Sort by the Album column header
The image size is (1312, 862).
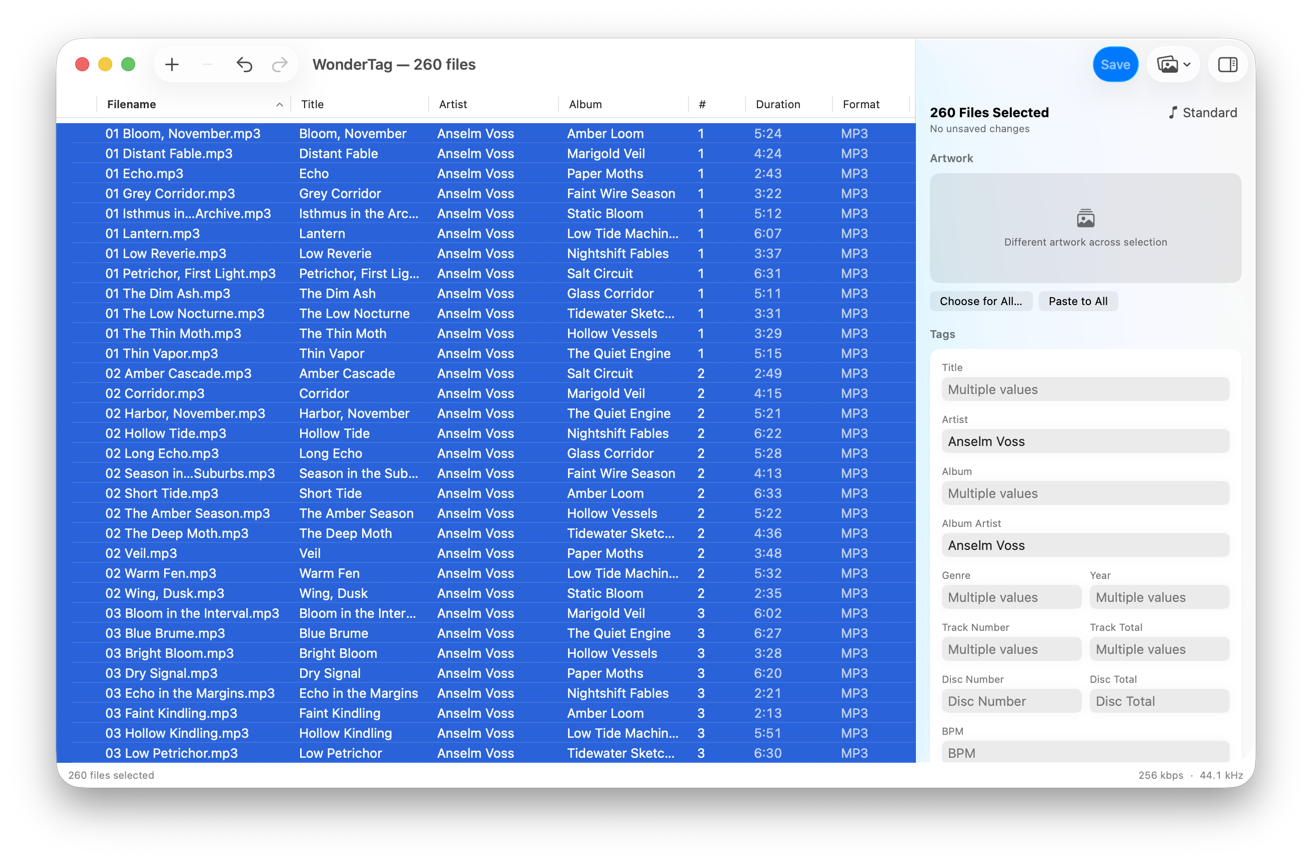pyautogui.click(x=624, y=104)
